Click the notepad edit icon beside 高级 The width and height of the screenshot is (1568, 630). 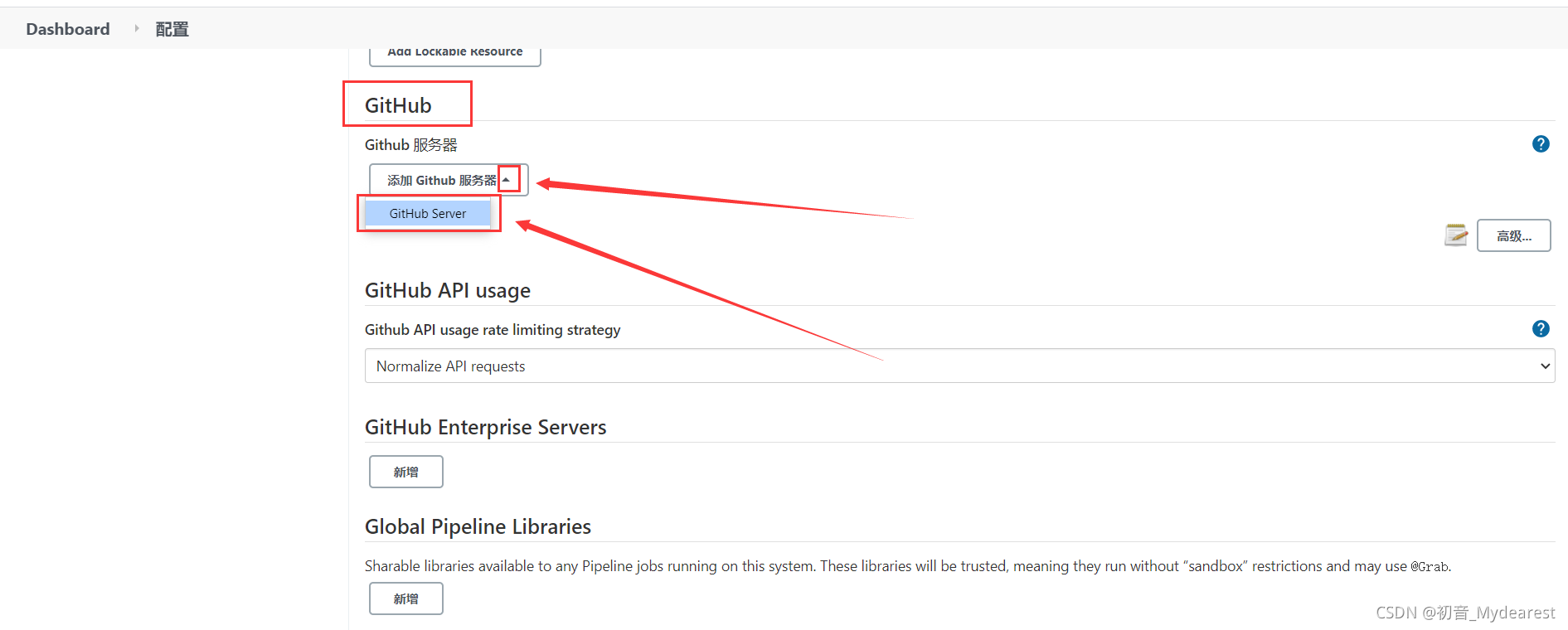tap(1456, 235)
